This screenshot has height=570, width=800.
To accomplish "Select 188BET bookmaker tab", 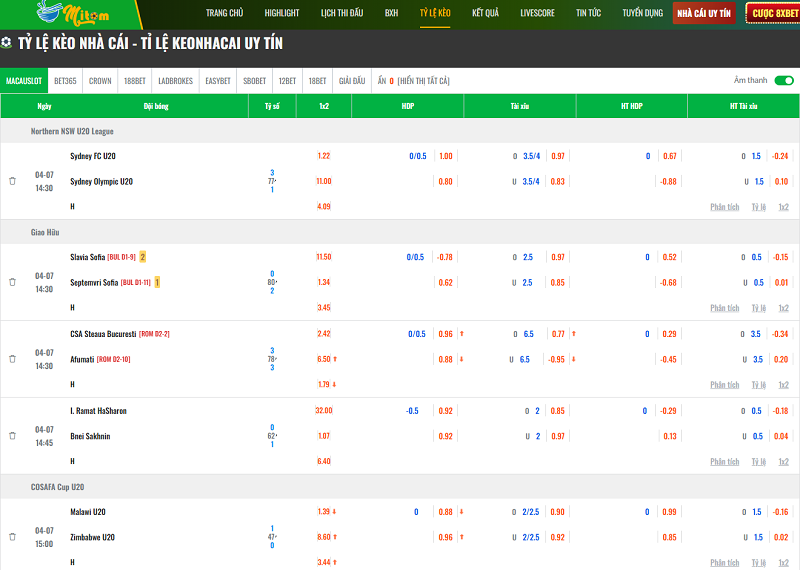I will (x=135, y=81).
